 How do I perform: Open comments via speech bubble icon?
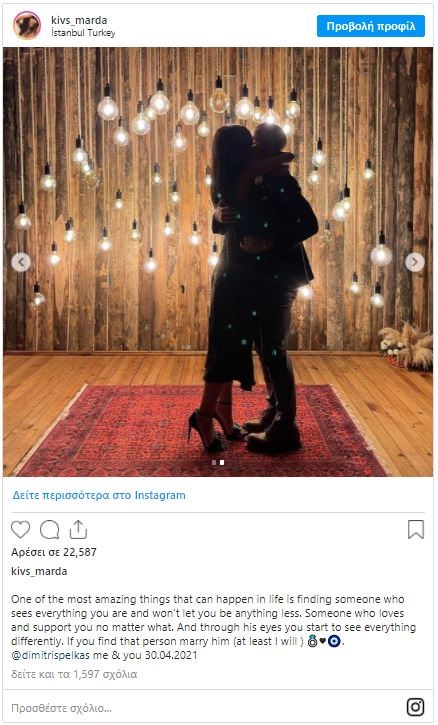coord(49,530)
